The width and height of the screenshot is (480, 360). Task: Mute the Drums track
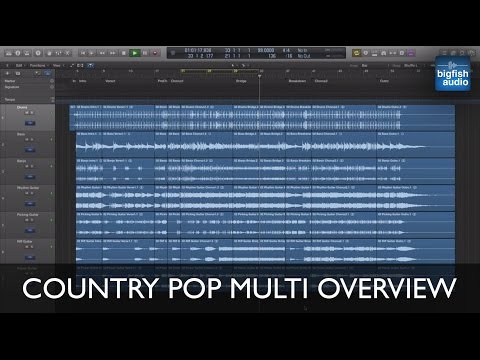click(27, 113)
